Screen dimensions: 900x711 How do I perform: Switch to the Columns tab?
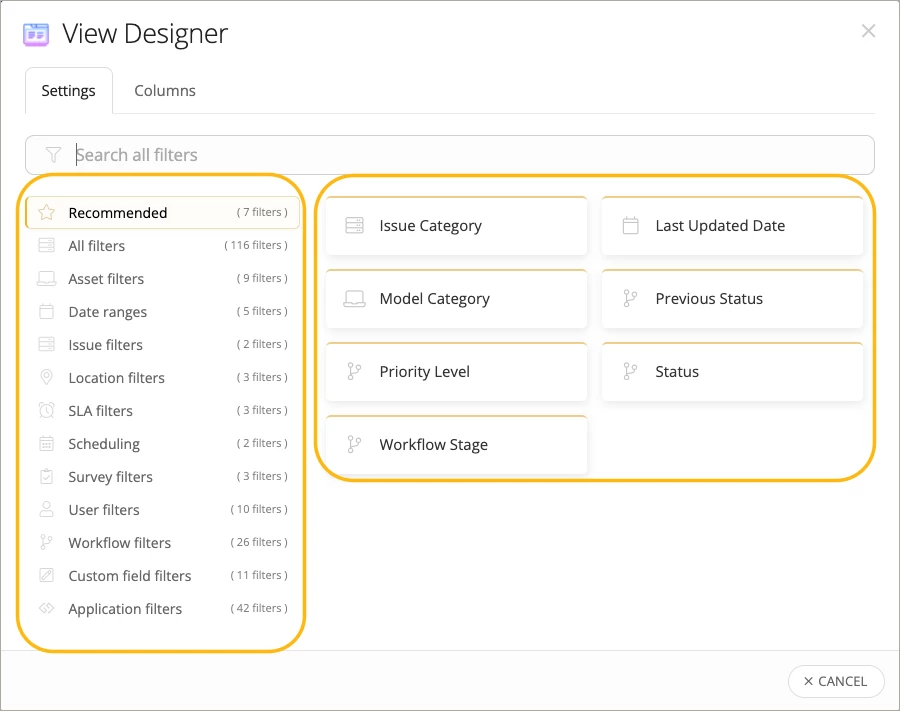click(x=165, y=91)
